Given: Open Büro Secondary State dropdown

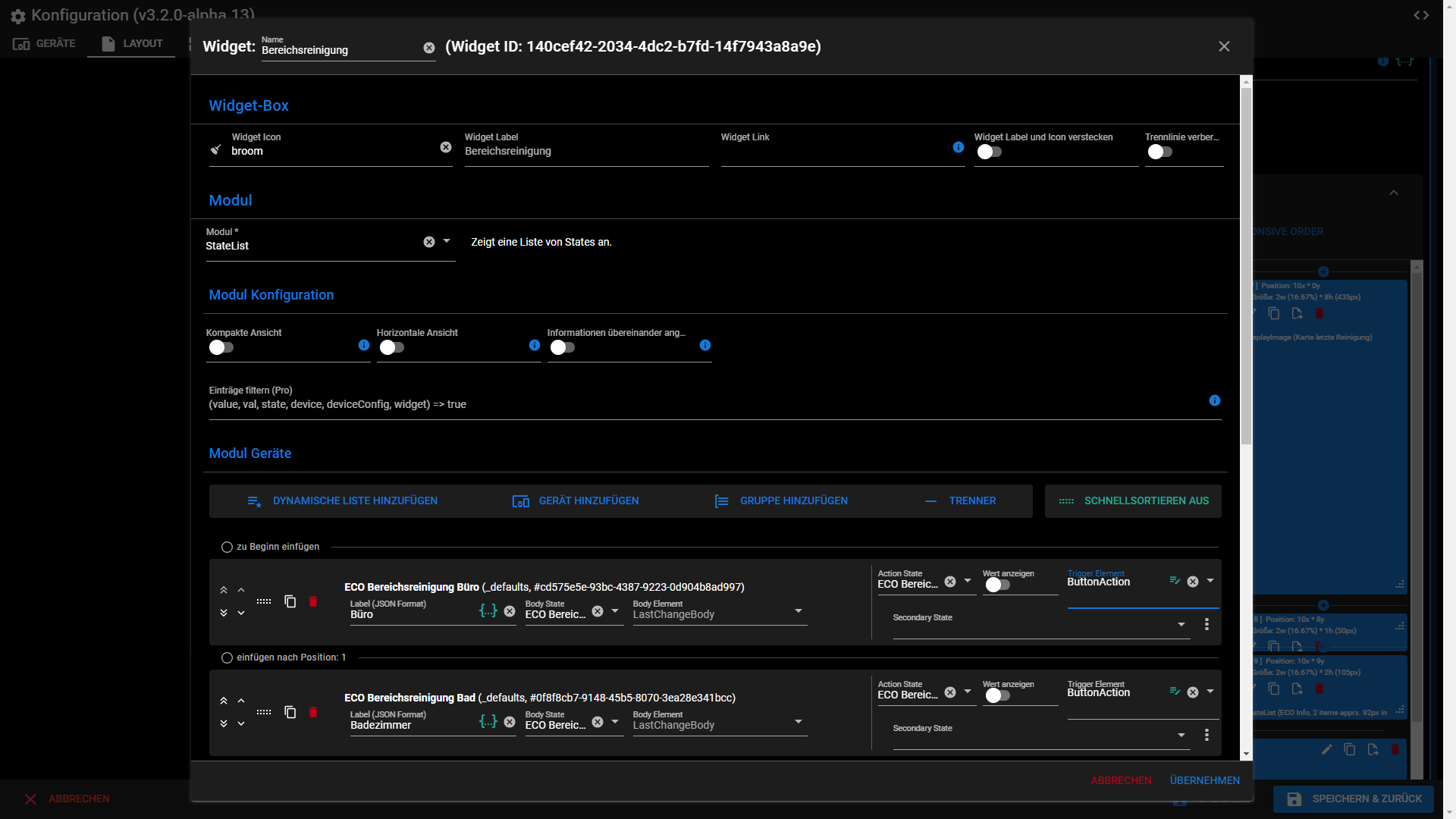Looking at the screenshot, I should 1181,624.
